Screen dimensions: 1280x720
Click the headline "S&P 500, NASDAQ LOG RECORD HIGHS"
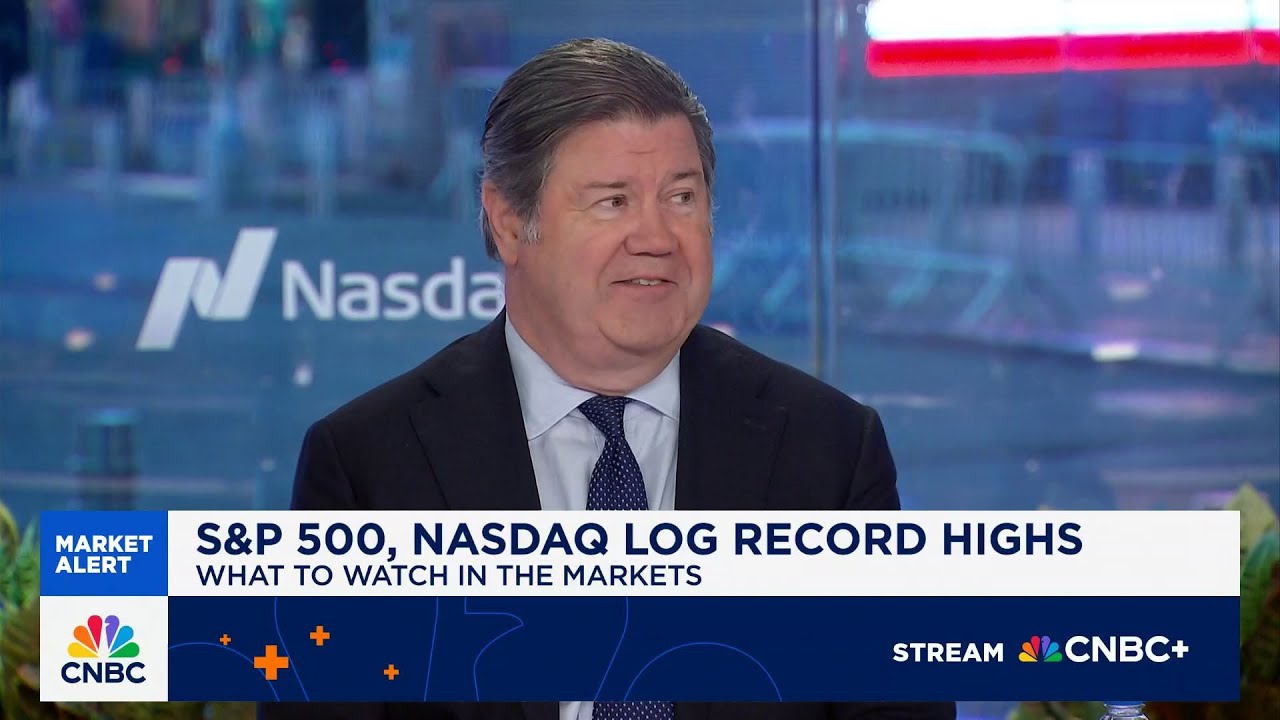639,539
